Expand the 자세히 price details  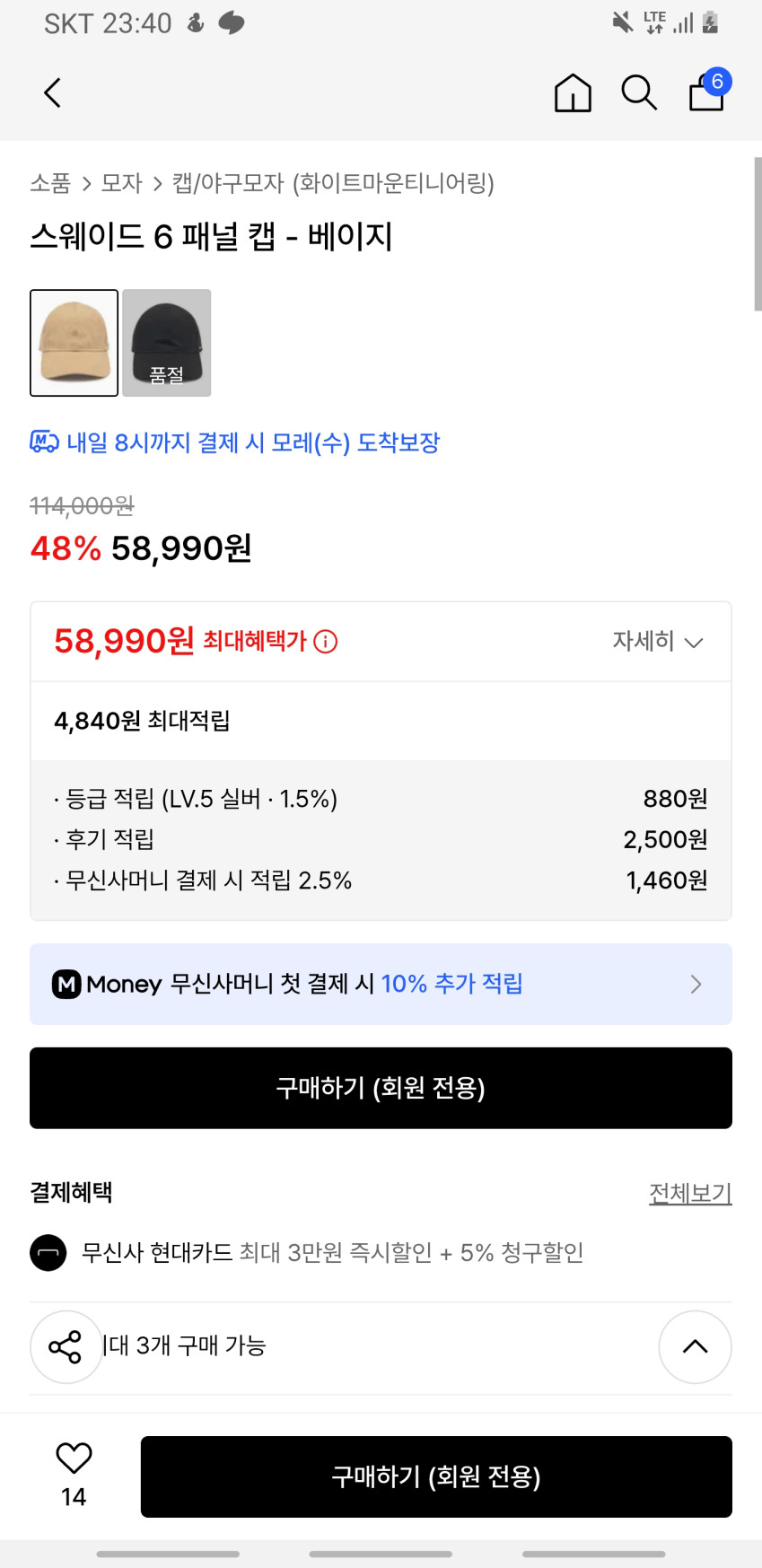[657, 641]
